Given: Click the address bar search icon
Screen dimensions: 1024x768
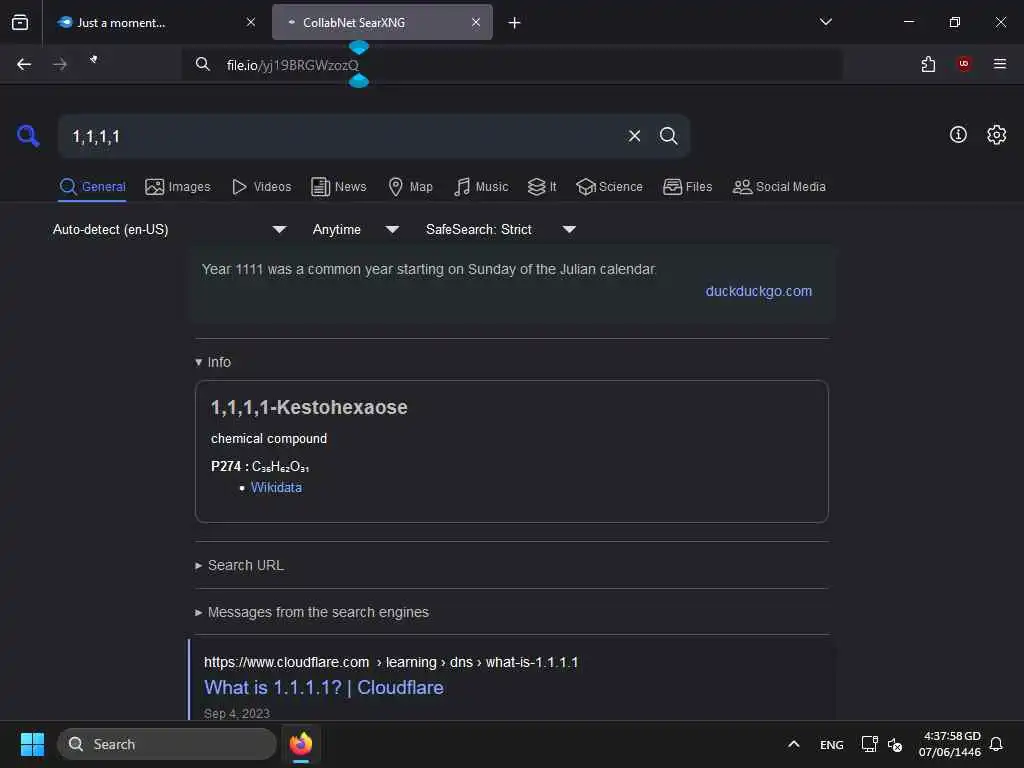Looking at the screenshot, I should (x=202, y=64).
